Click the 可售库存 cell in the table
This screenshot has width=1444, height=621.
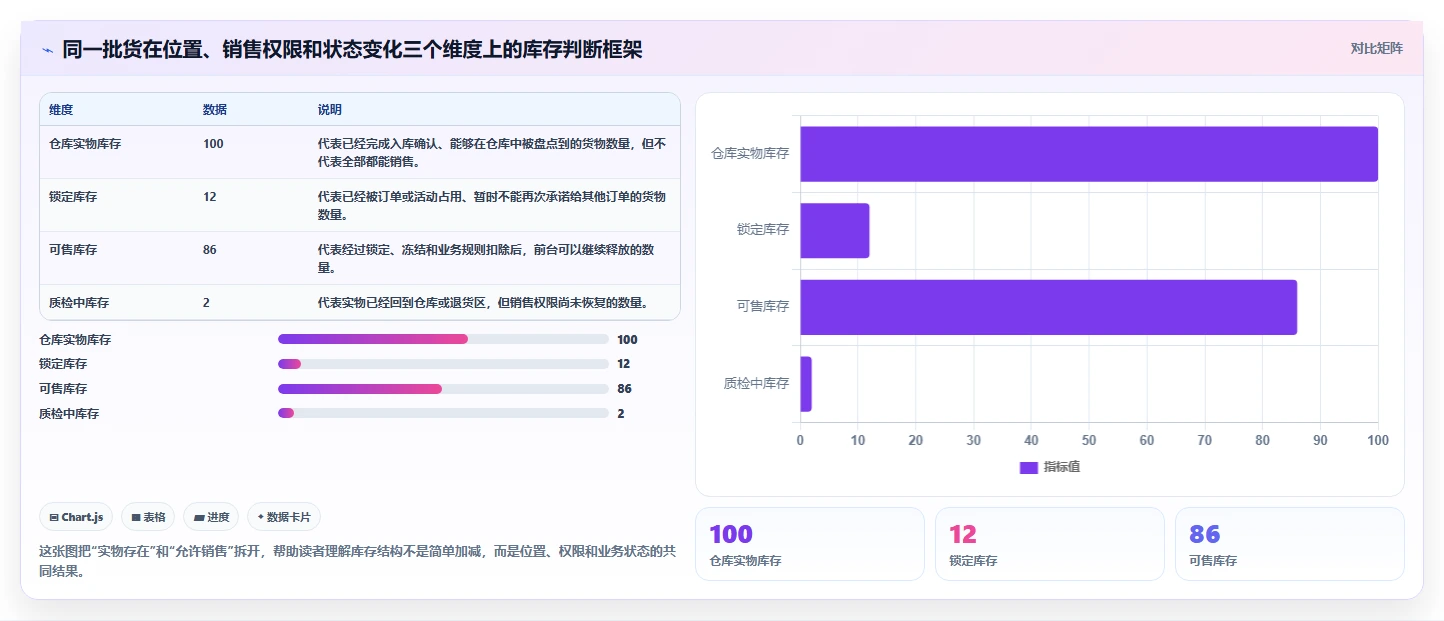coord(73,250)
